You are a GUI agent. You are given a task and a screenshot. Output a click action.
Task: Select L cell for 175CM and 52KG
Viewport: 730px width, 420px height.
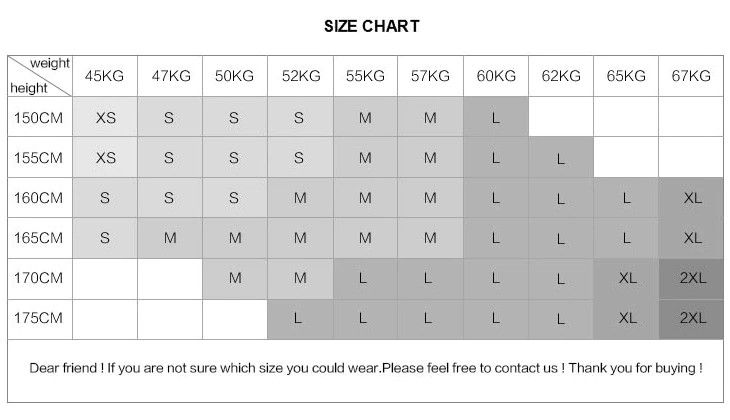point(300,318)
